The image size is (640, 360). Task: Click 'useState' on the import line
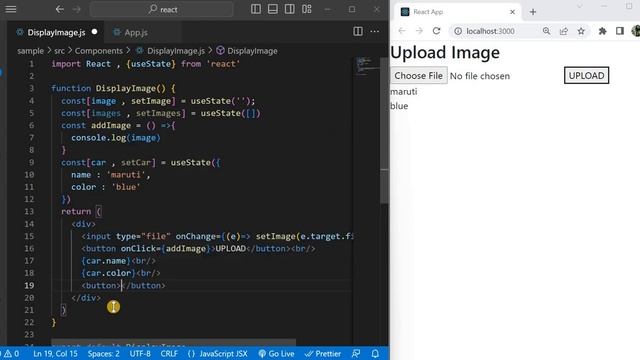point(151,64)
